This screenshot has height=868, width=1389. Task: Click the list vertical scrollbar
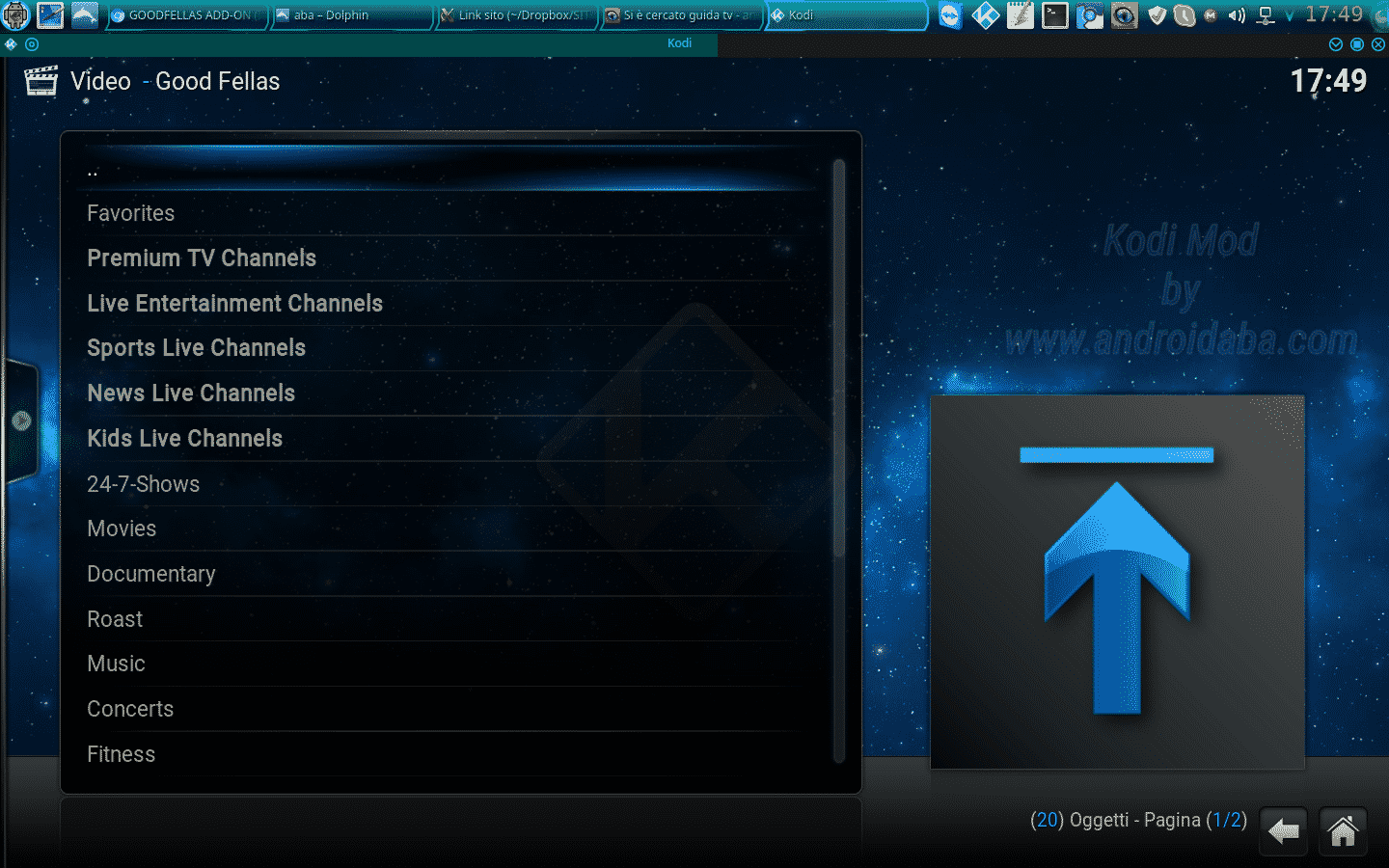click(x=839, y=461)
